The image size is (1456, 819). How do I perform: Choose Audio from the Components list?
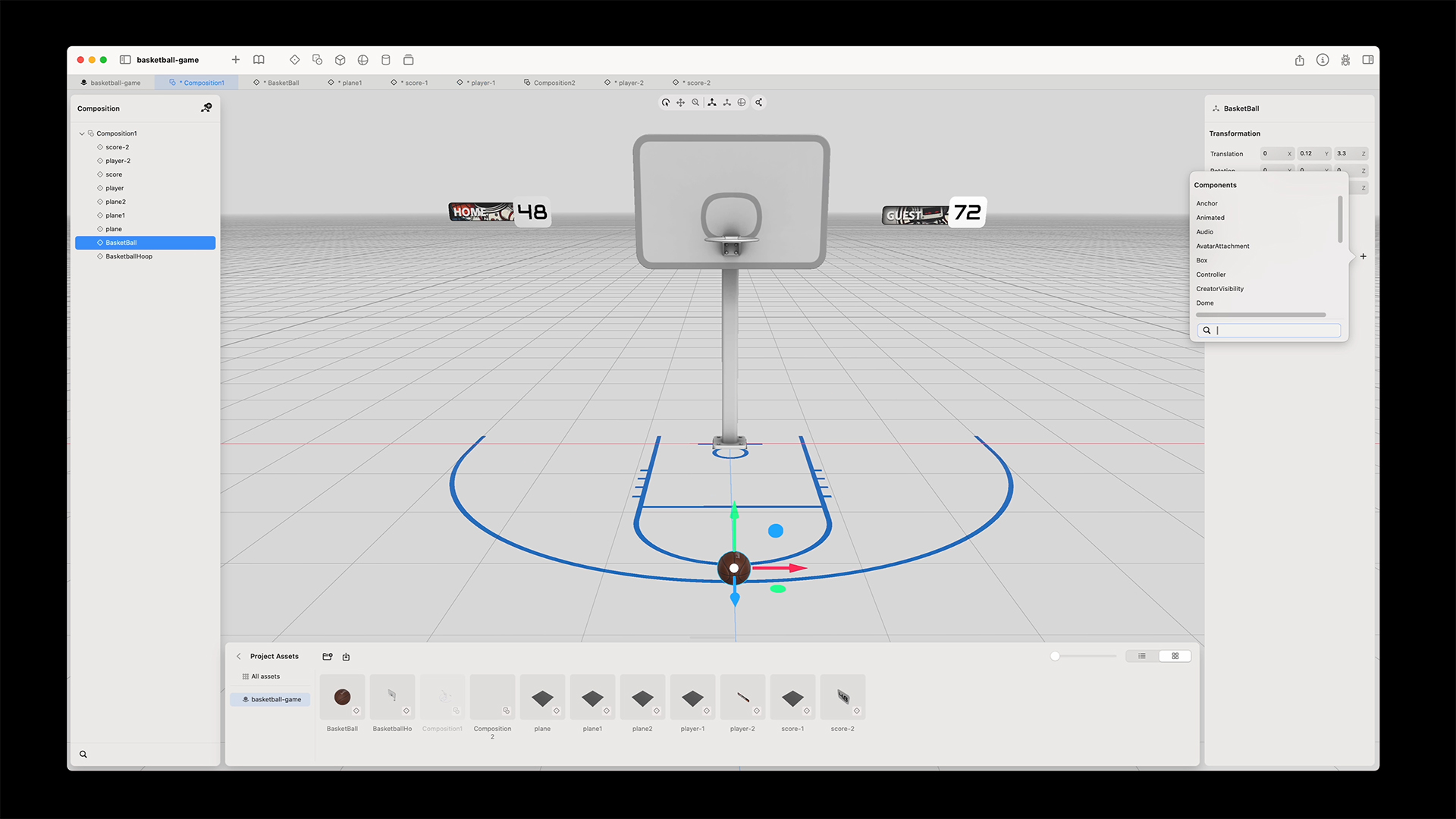coord(1205,232)
